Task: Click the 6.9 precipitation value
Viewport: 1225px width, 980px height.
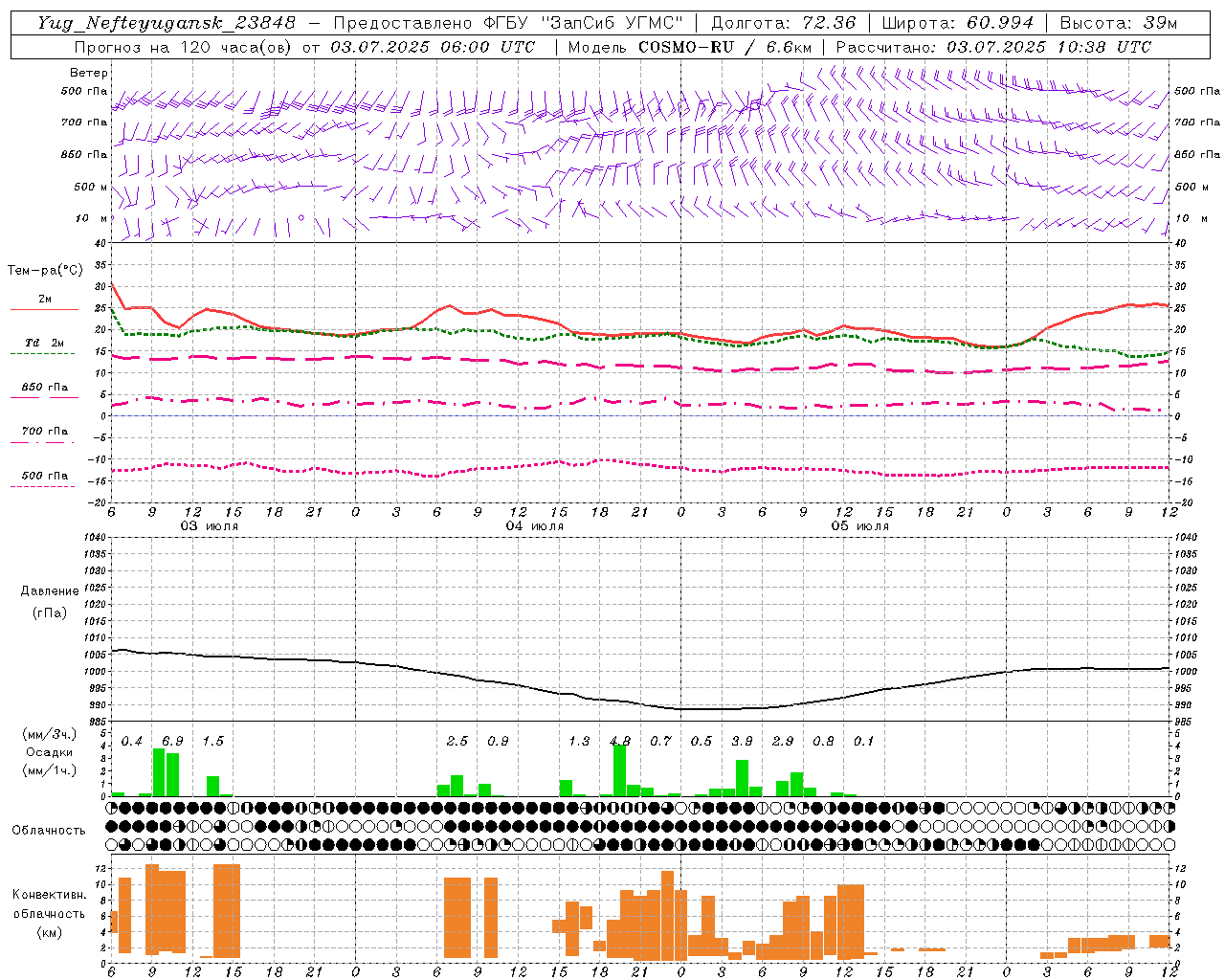Action: 172,742
